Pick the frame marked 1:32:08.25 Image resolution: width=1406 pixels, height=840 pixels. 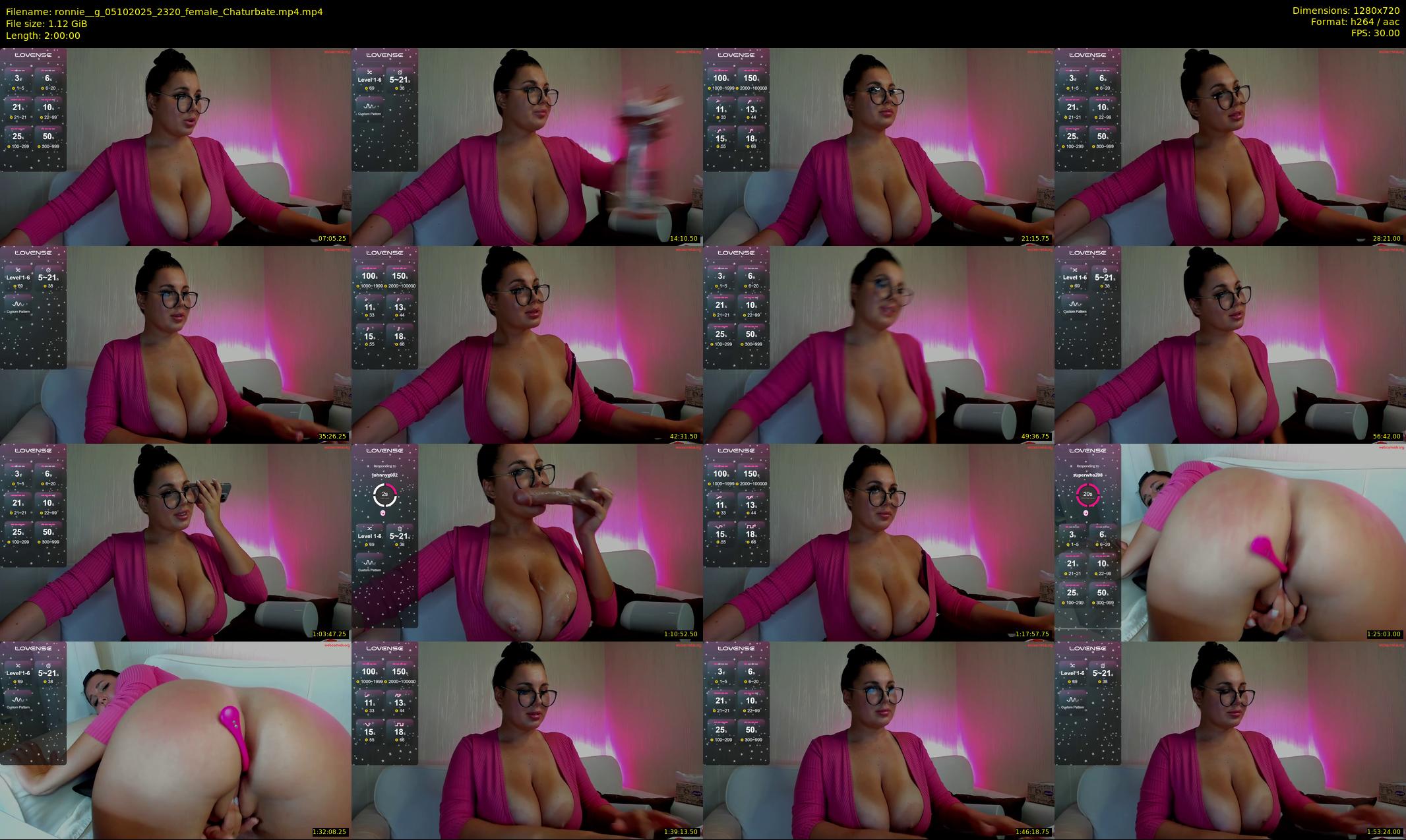175,740
